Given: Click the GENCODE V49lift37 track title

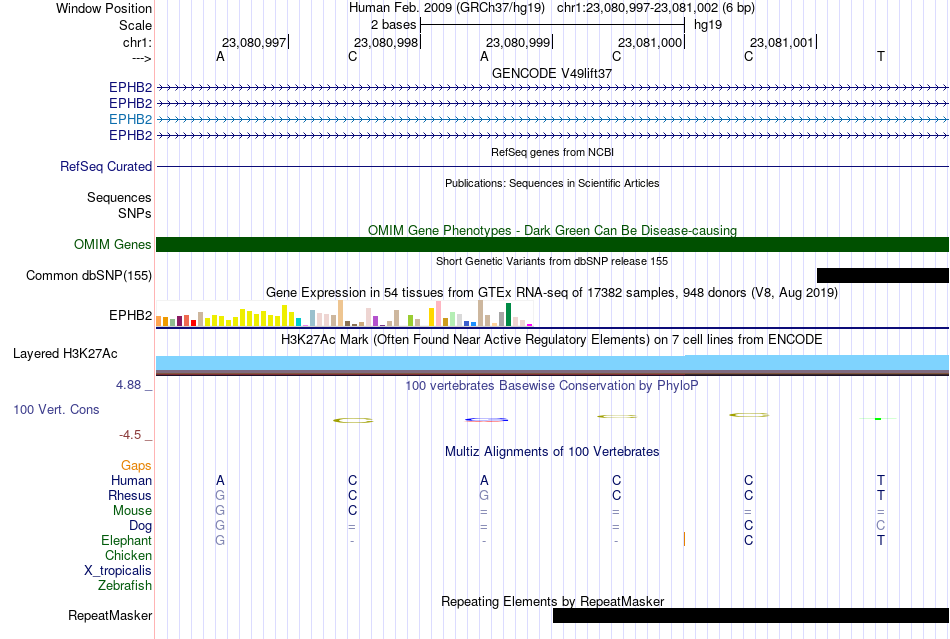Looking at the screenshot, I should click(x=552, y=73).
